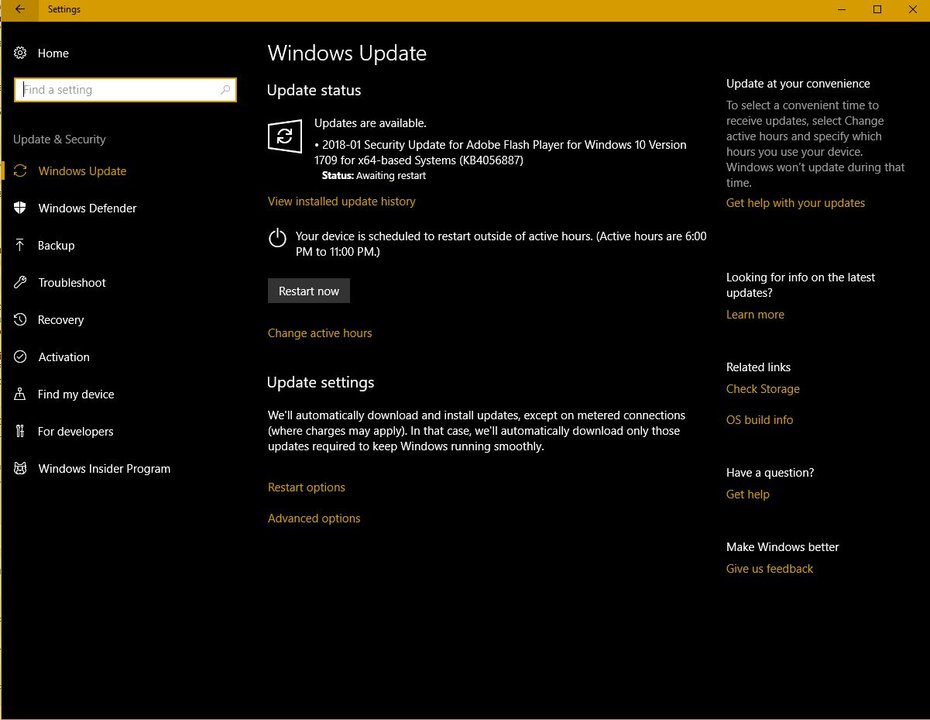Click the Troubleshoot wrench icon

click(x=20, y=282)
